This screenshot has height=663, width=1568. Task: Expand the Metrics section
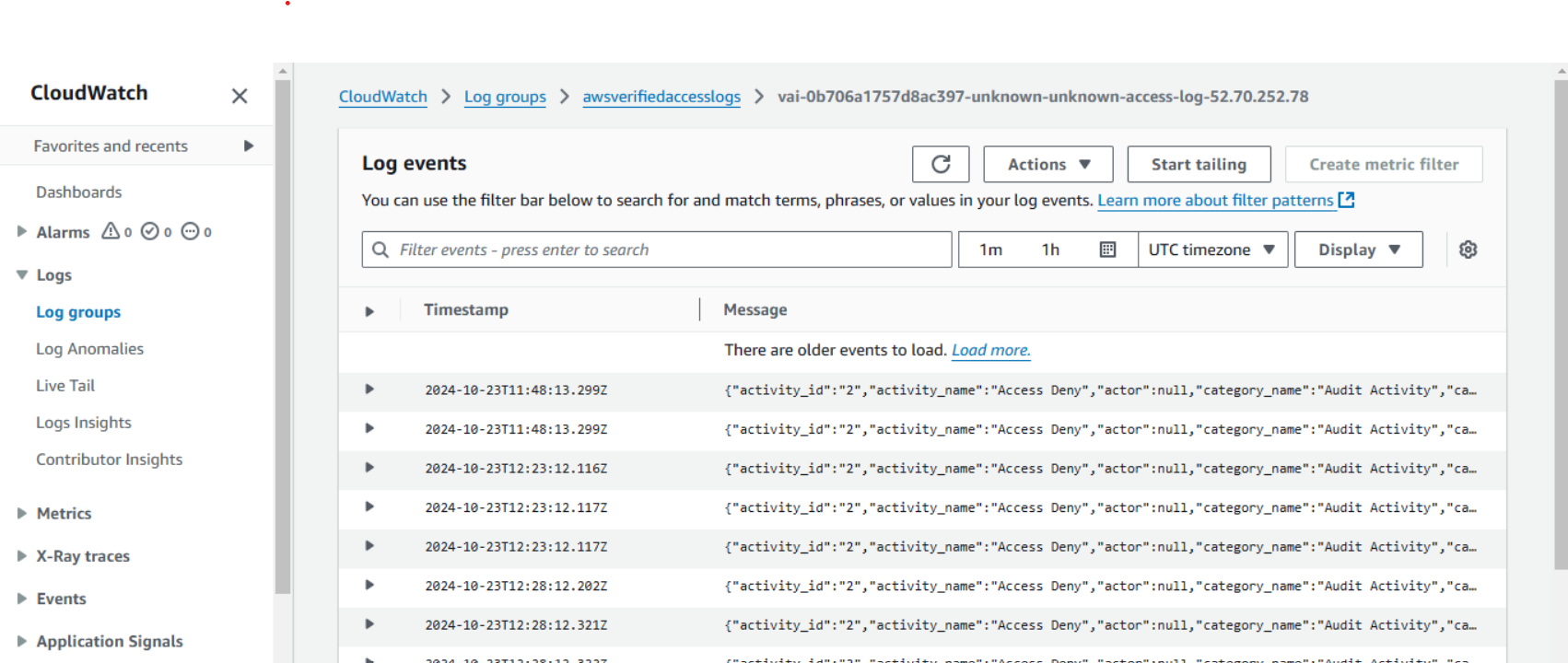22,513
